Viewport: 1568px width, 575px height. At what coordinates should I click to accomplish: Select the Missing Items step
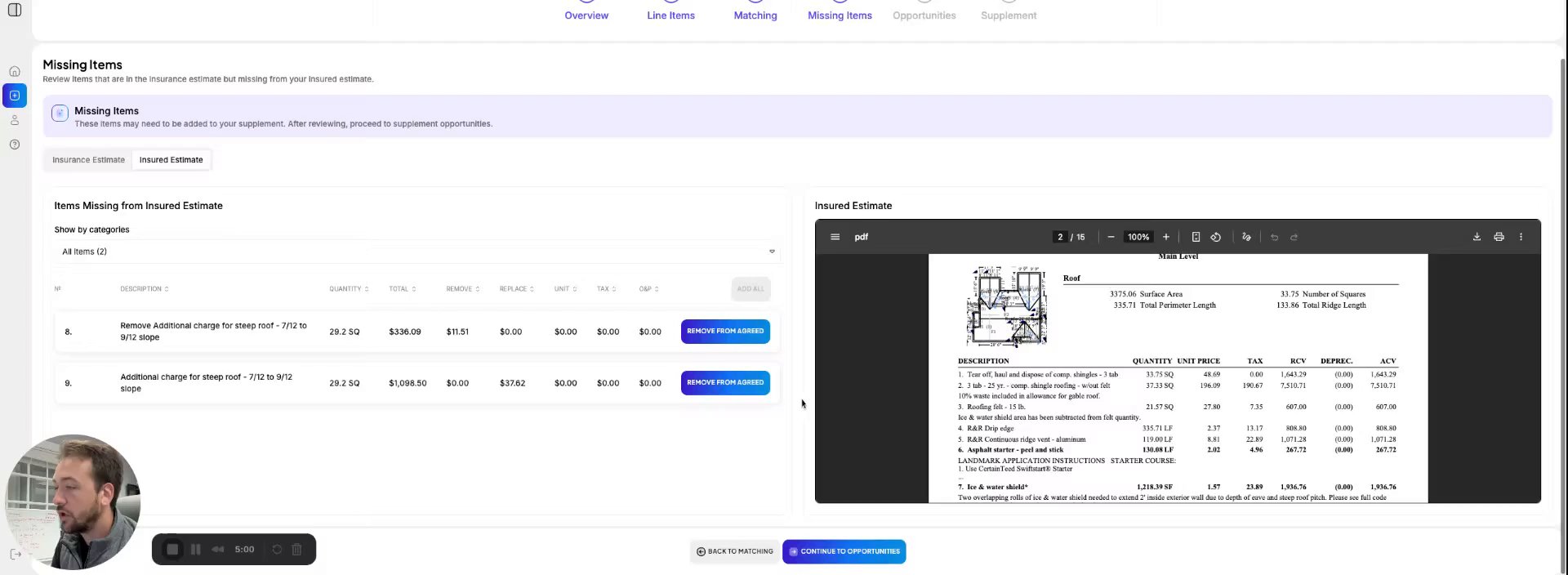point(840,16)
